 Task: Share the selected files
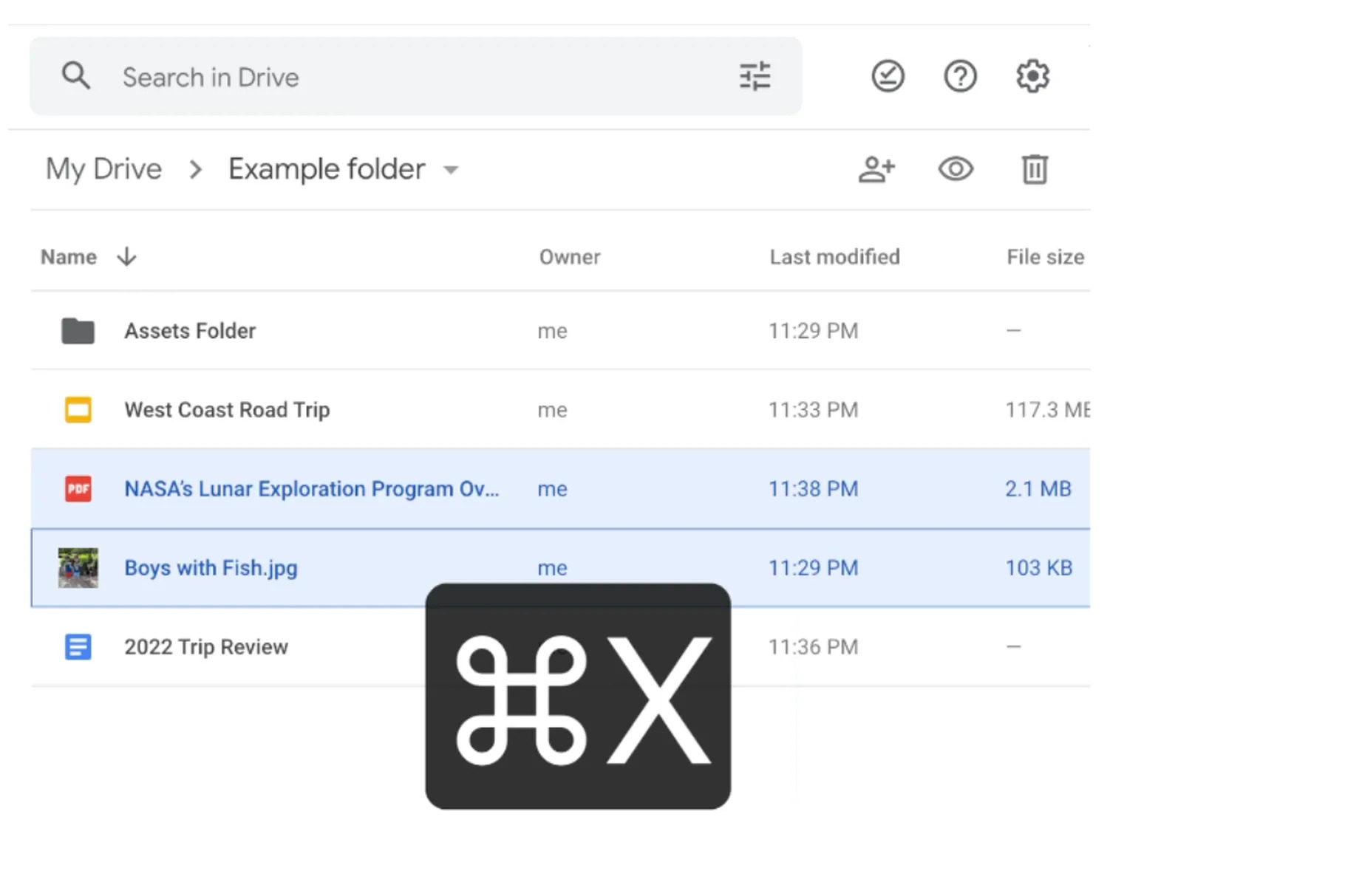(878, 169)
